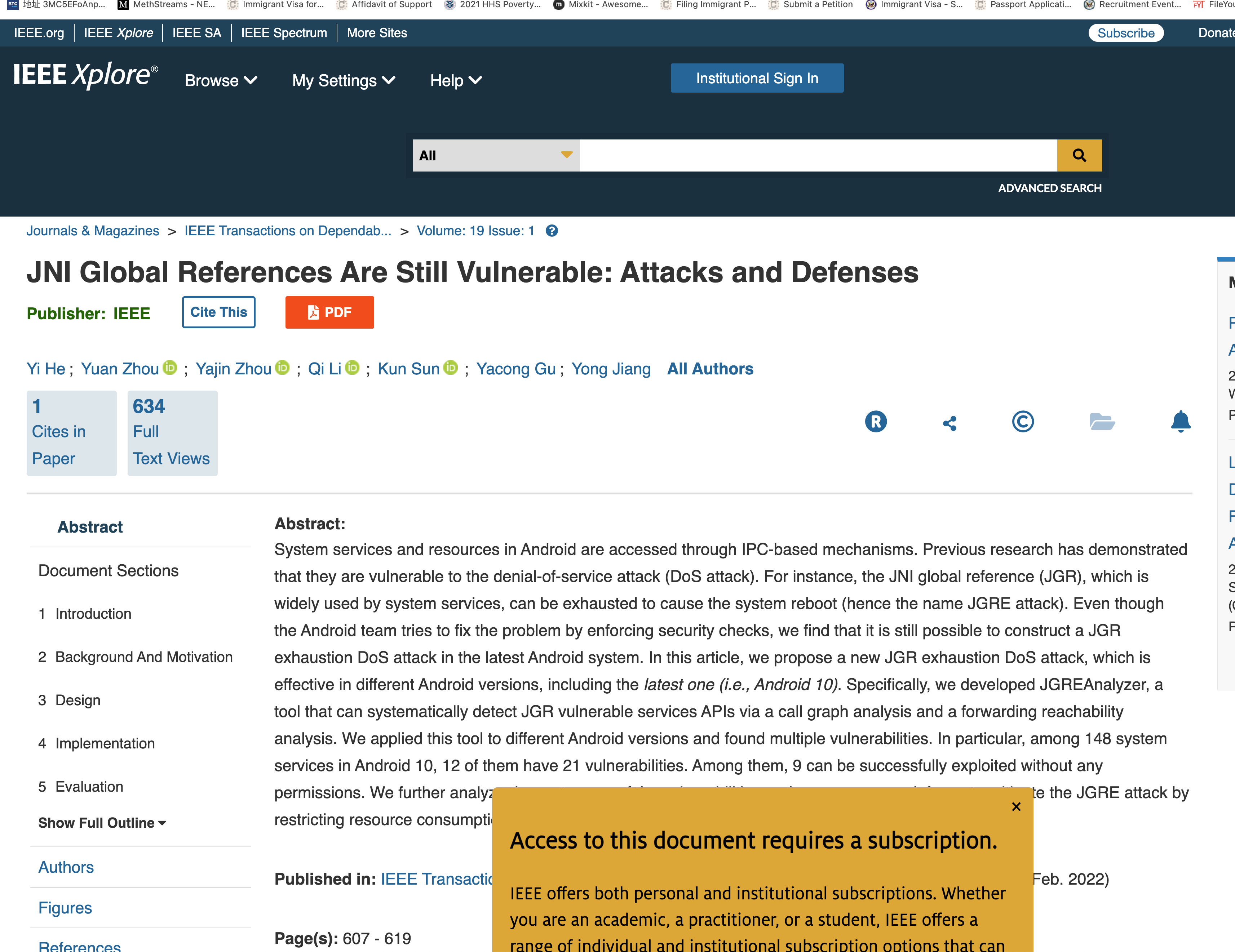Click the copyright permissions icon
Screen dimensions: 1235x952
click(1022, 422)
